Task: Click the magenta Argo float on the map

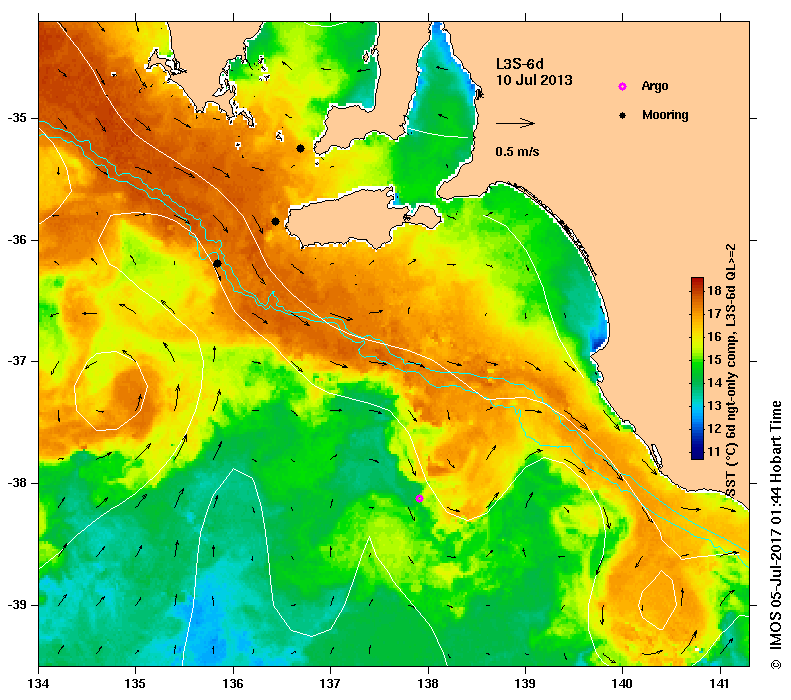Action: tap(419, 498)
